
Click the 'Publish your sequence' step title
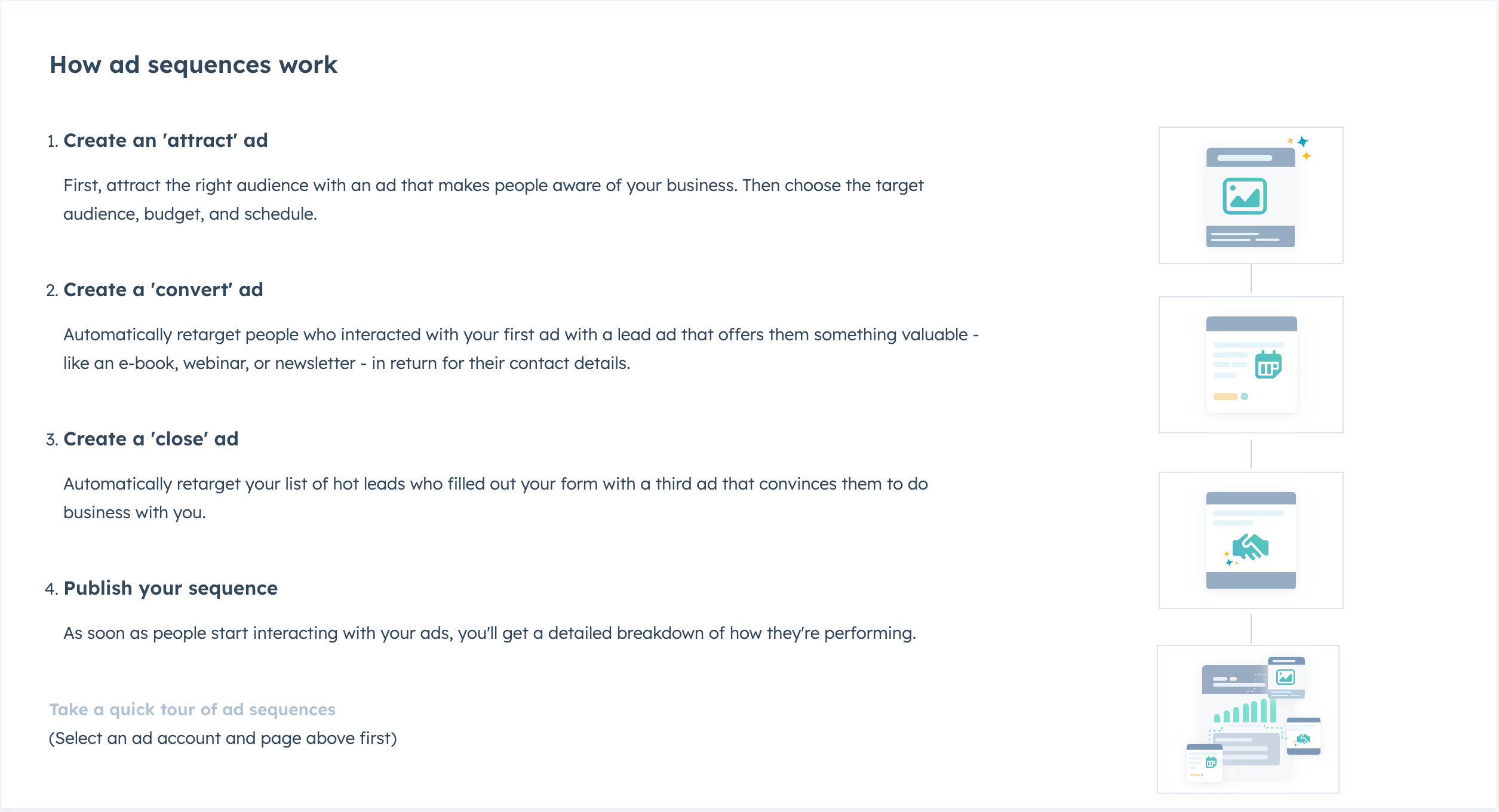[171, 588]
